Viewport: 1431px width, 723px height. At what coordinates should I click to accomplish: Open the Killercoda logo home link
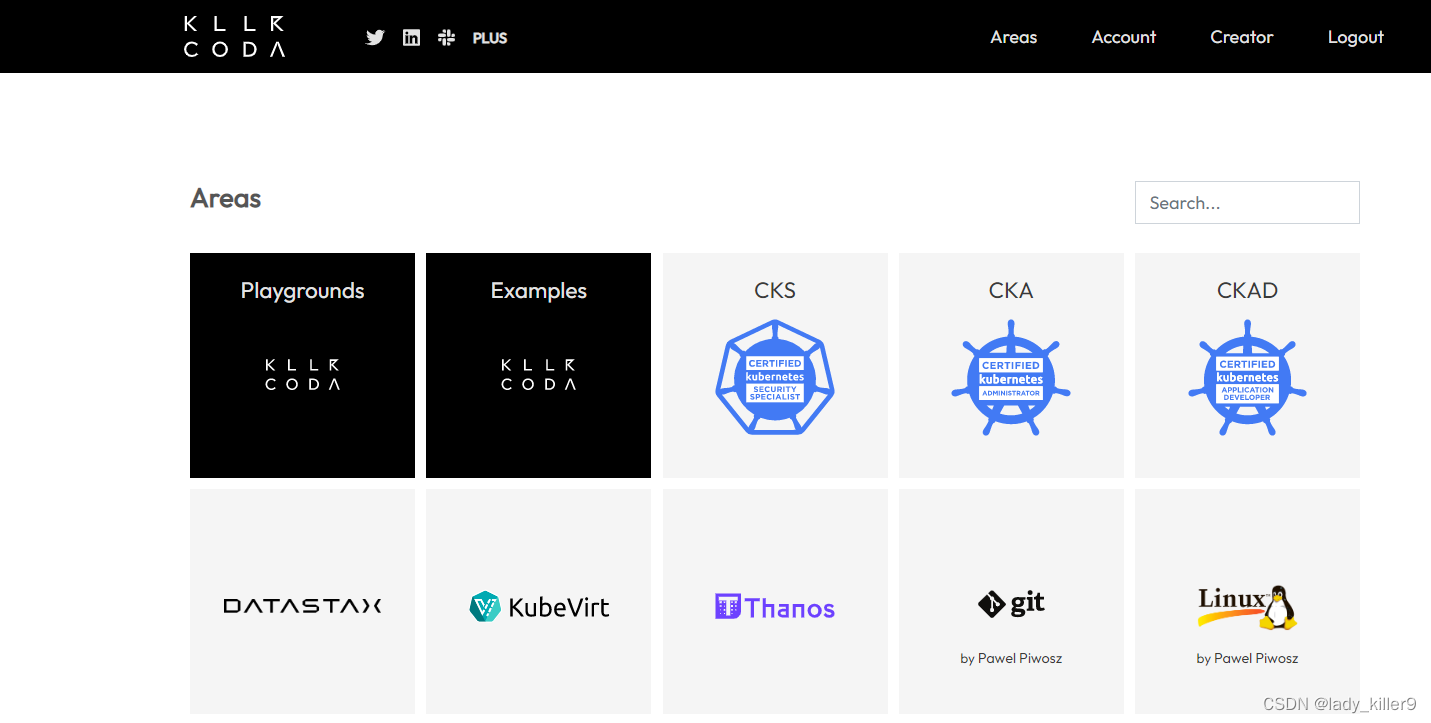(x=235, y=36)
